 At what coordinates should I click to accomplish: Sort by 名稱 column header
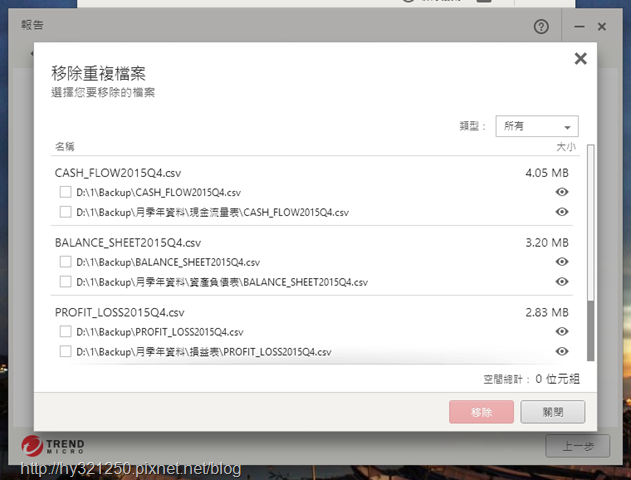(x=64, y=146)
